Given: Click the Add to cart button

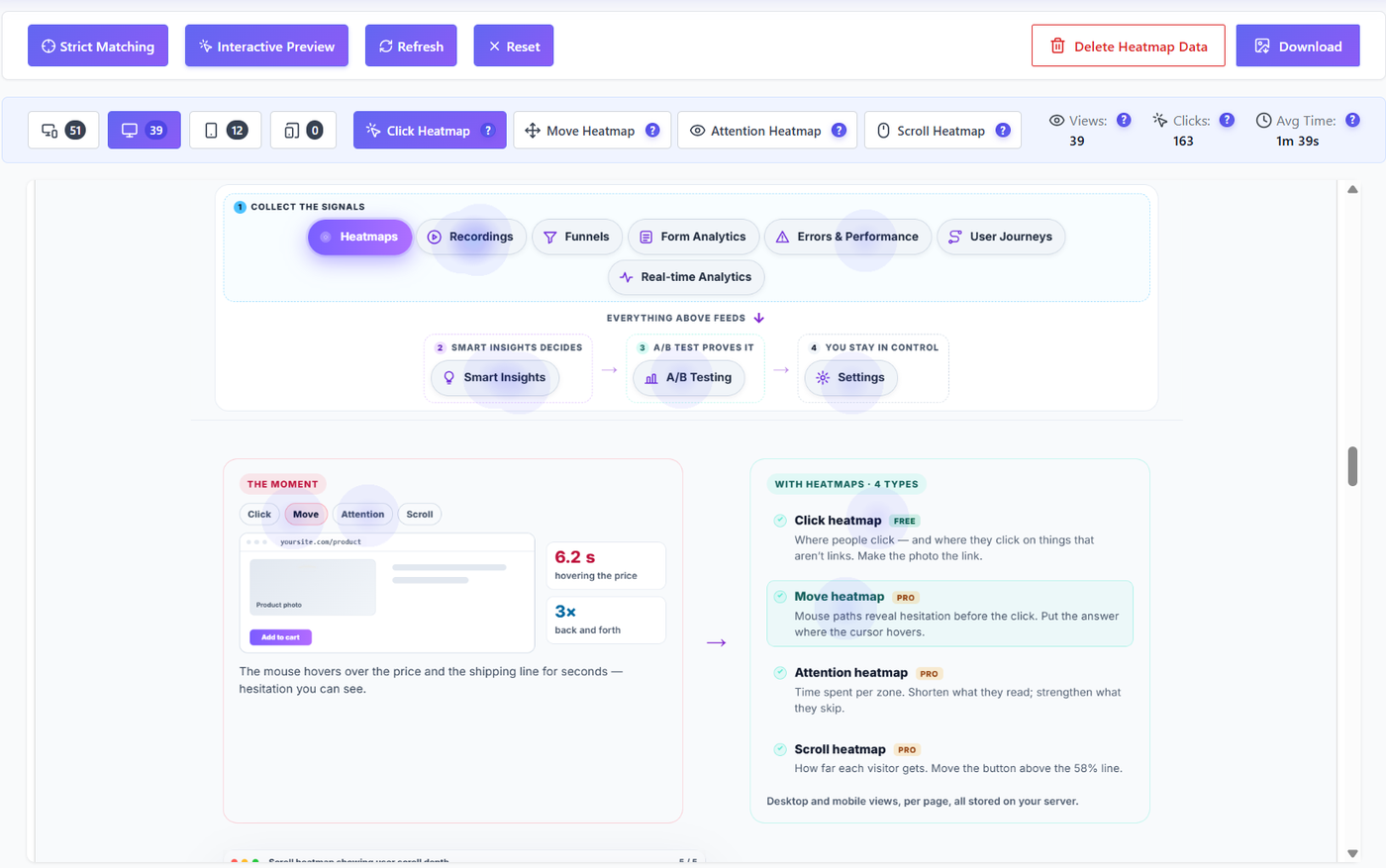Looking at the screenshot, I should (280, 637).
